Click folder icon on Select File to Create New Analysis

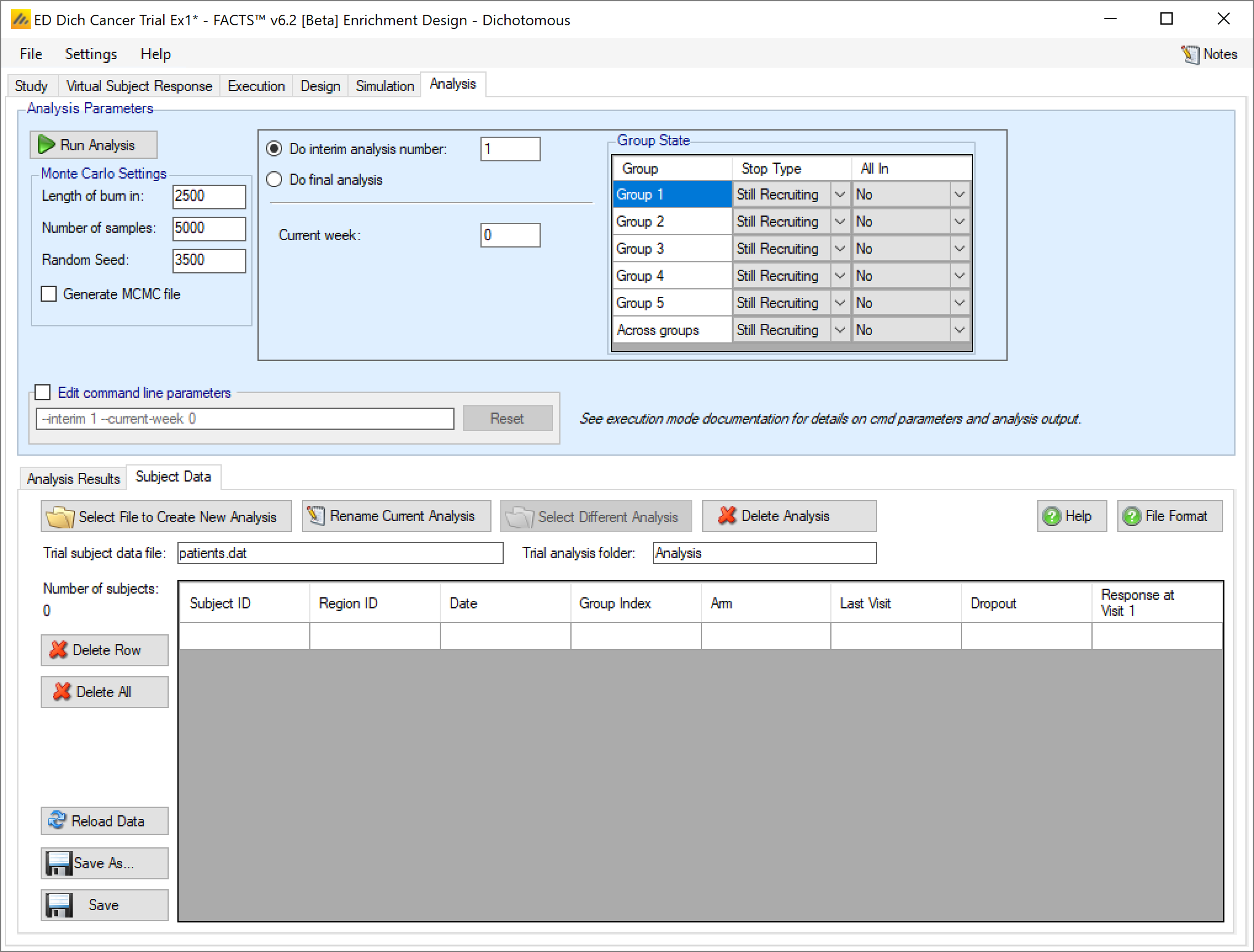pyautogui.click(x=60, y=517)
